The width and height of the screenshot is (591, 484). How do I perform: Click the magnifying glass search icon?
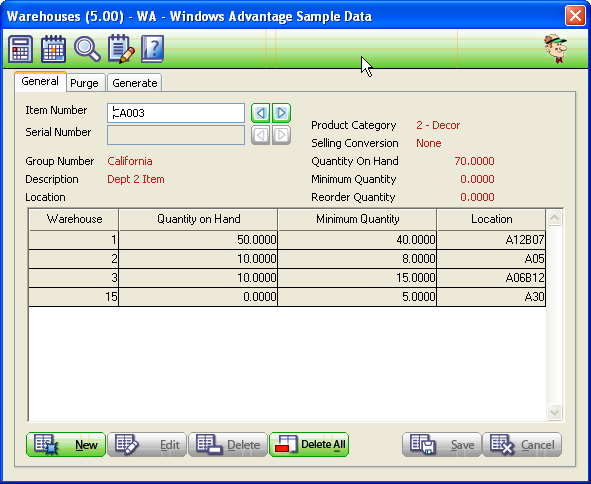[x=87, y=49]
